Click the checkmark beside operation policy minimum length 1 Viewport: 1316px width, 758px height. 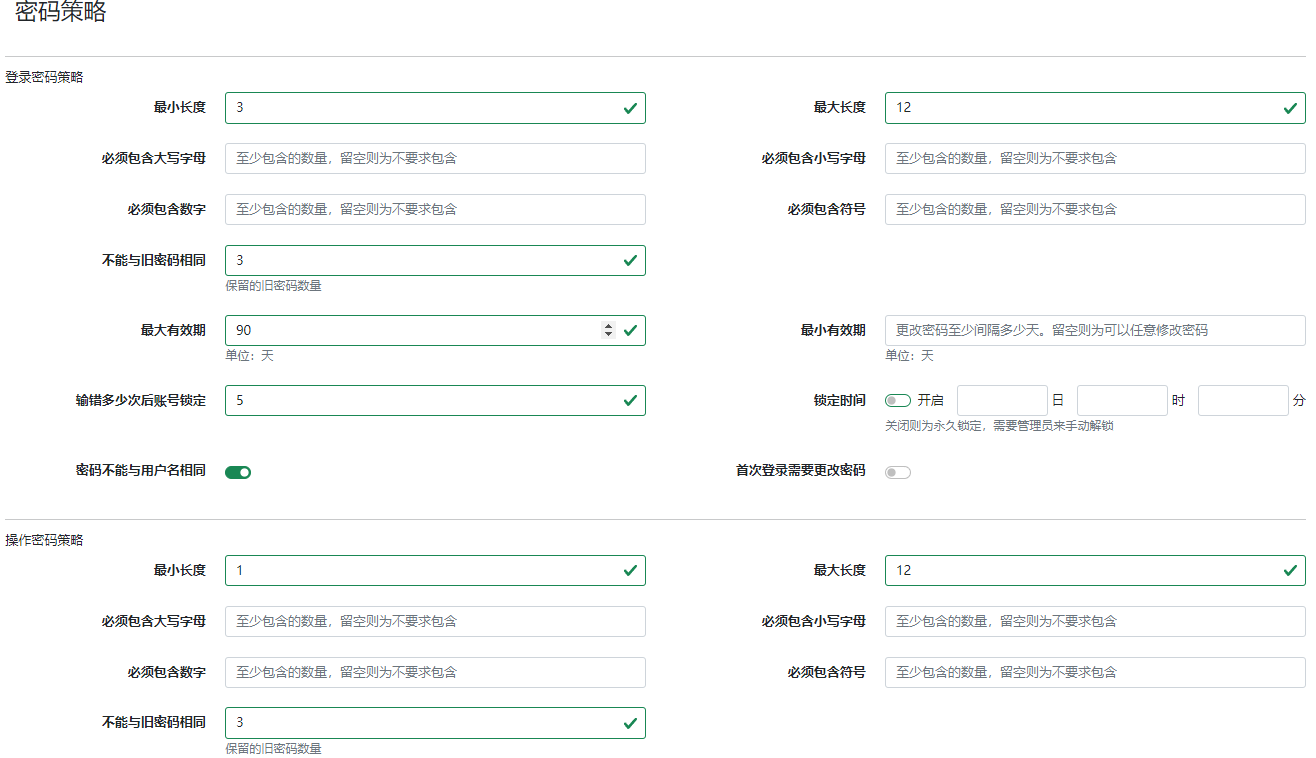[x=629, y=570]
